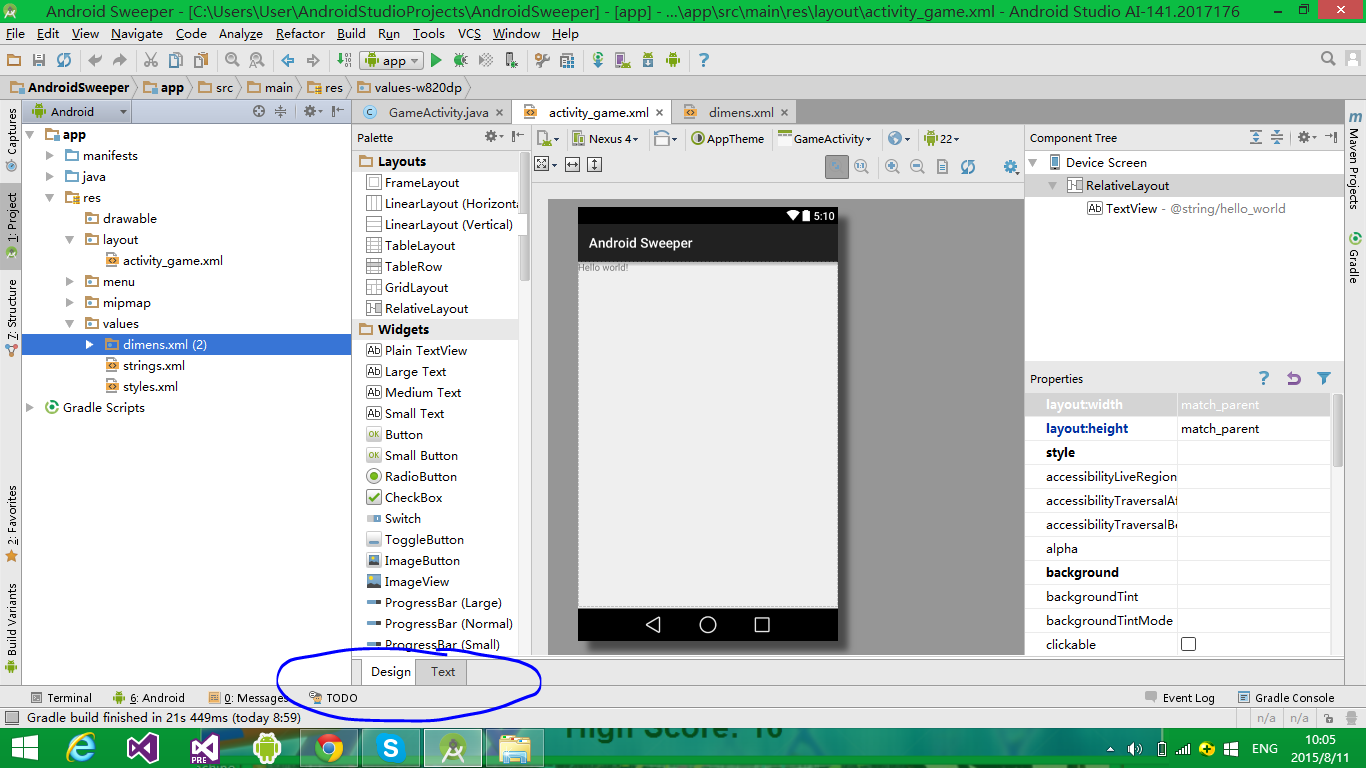Click the Paste toolbar icon
Image resolution: width=1366 pixels, height=768 pixels.
coord(201,61)
